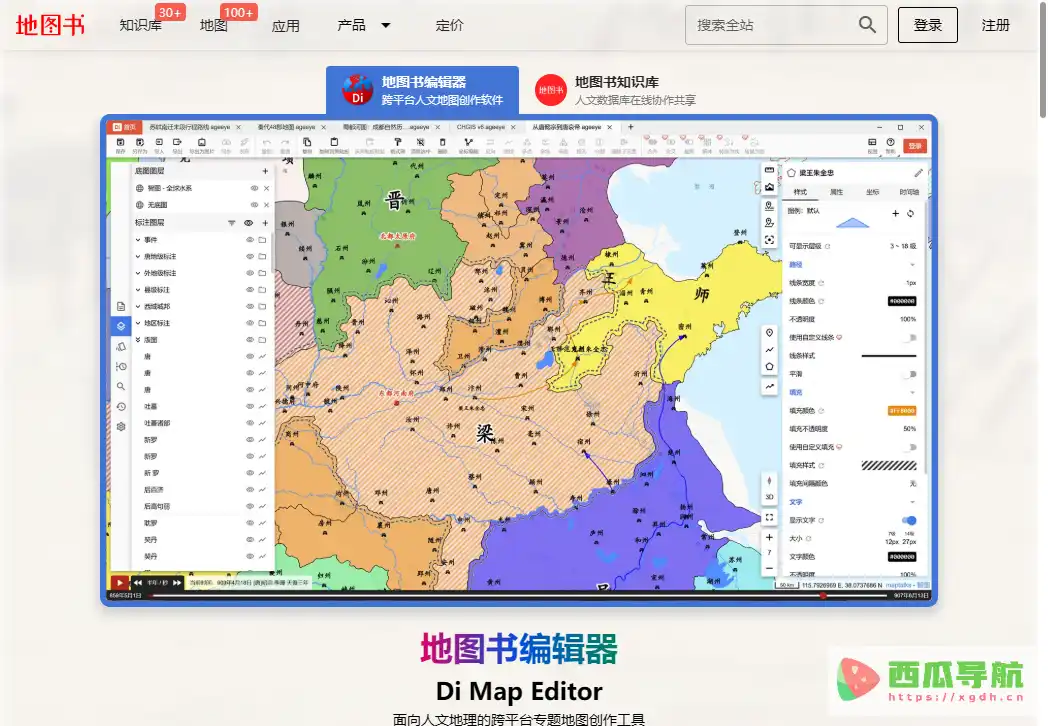Switch to the 坐标 tab in properties panel
Viewport: 1048px width, 726px height.
(x=872, y=192)
